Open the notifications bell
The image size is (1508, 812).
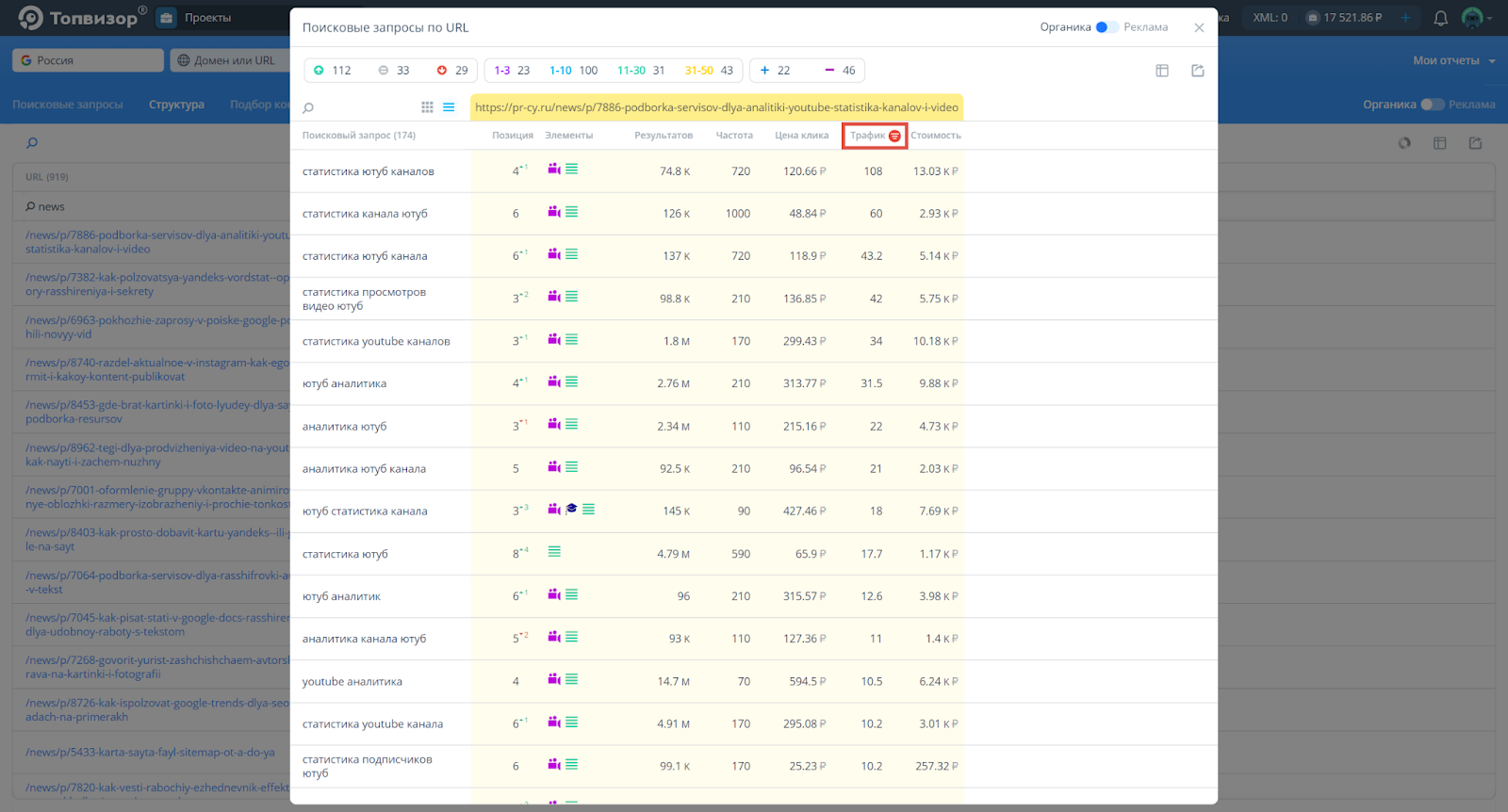pos(1440,18)
